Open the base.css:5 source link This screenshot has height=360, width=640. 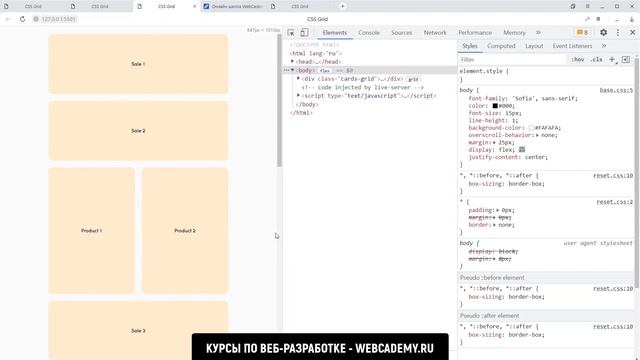(x=616, y=90)
